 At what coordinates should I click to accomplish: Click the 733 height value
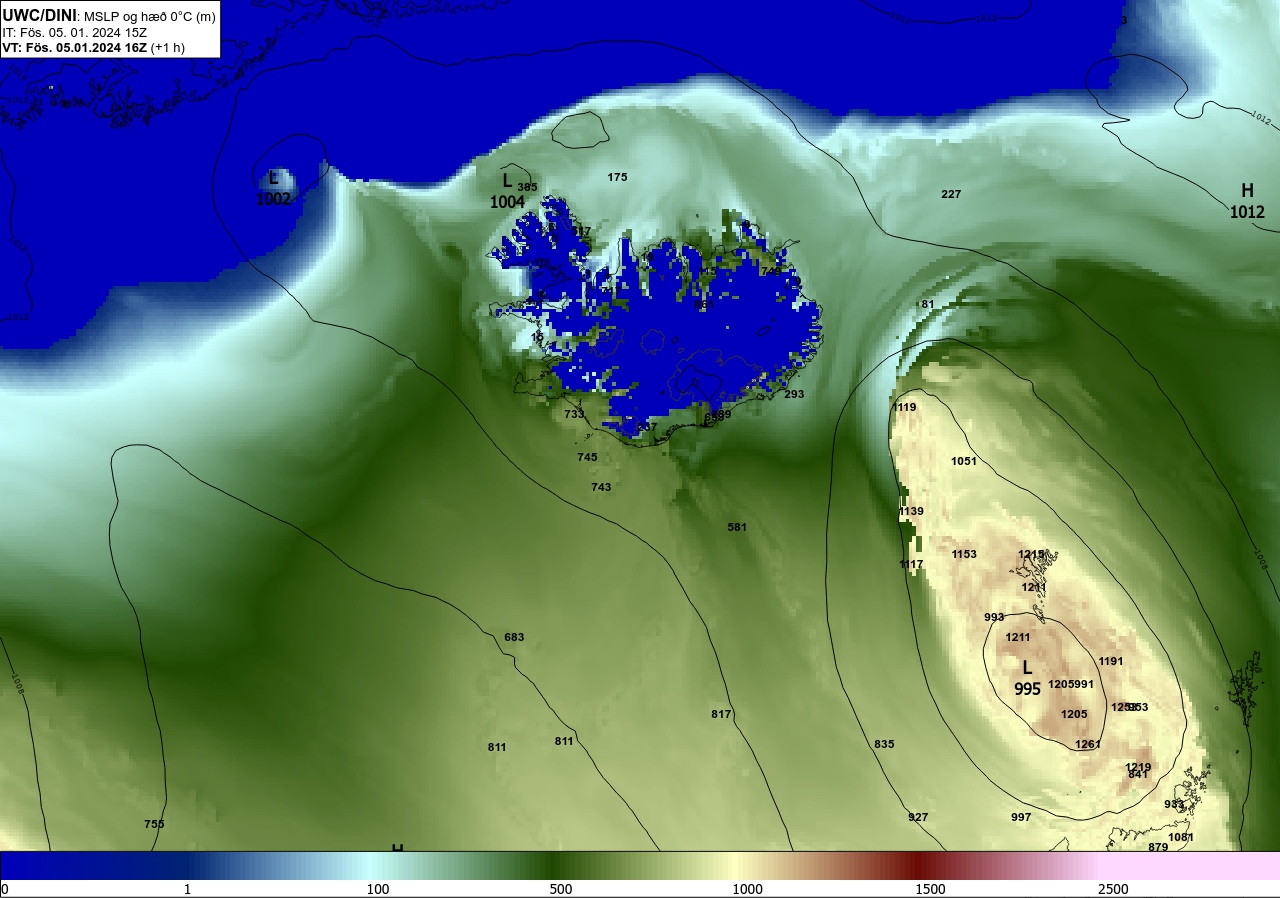point(574,414)
